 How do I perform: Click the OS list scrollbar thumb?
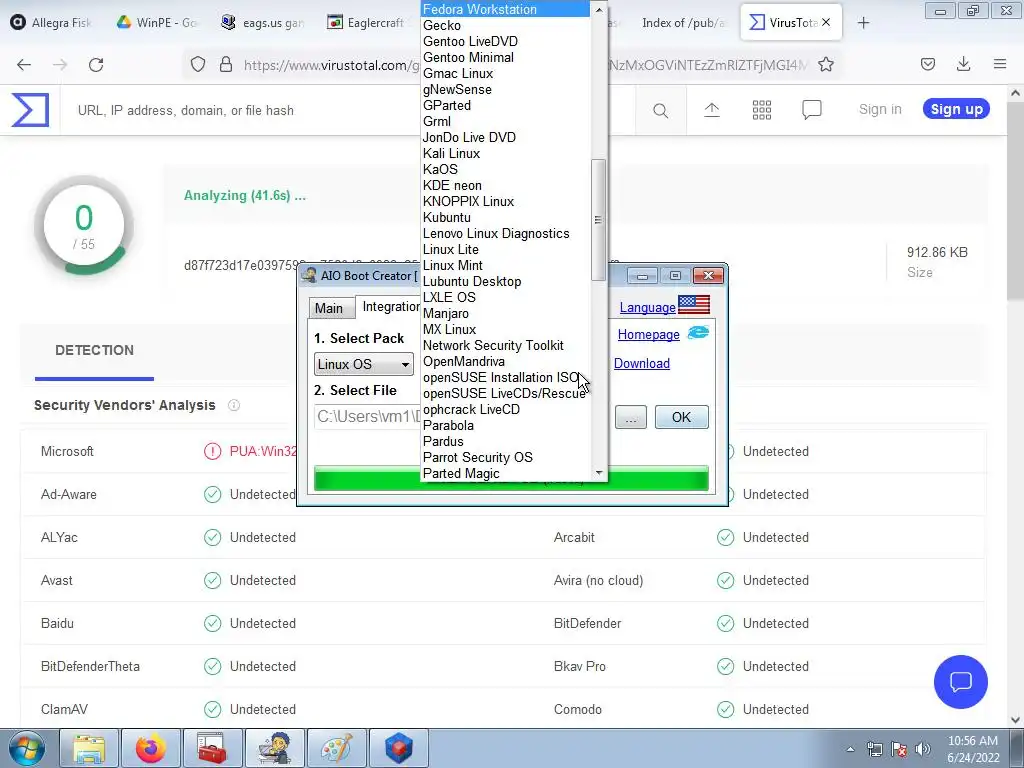click(x=598, y=220)
